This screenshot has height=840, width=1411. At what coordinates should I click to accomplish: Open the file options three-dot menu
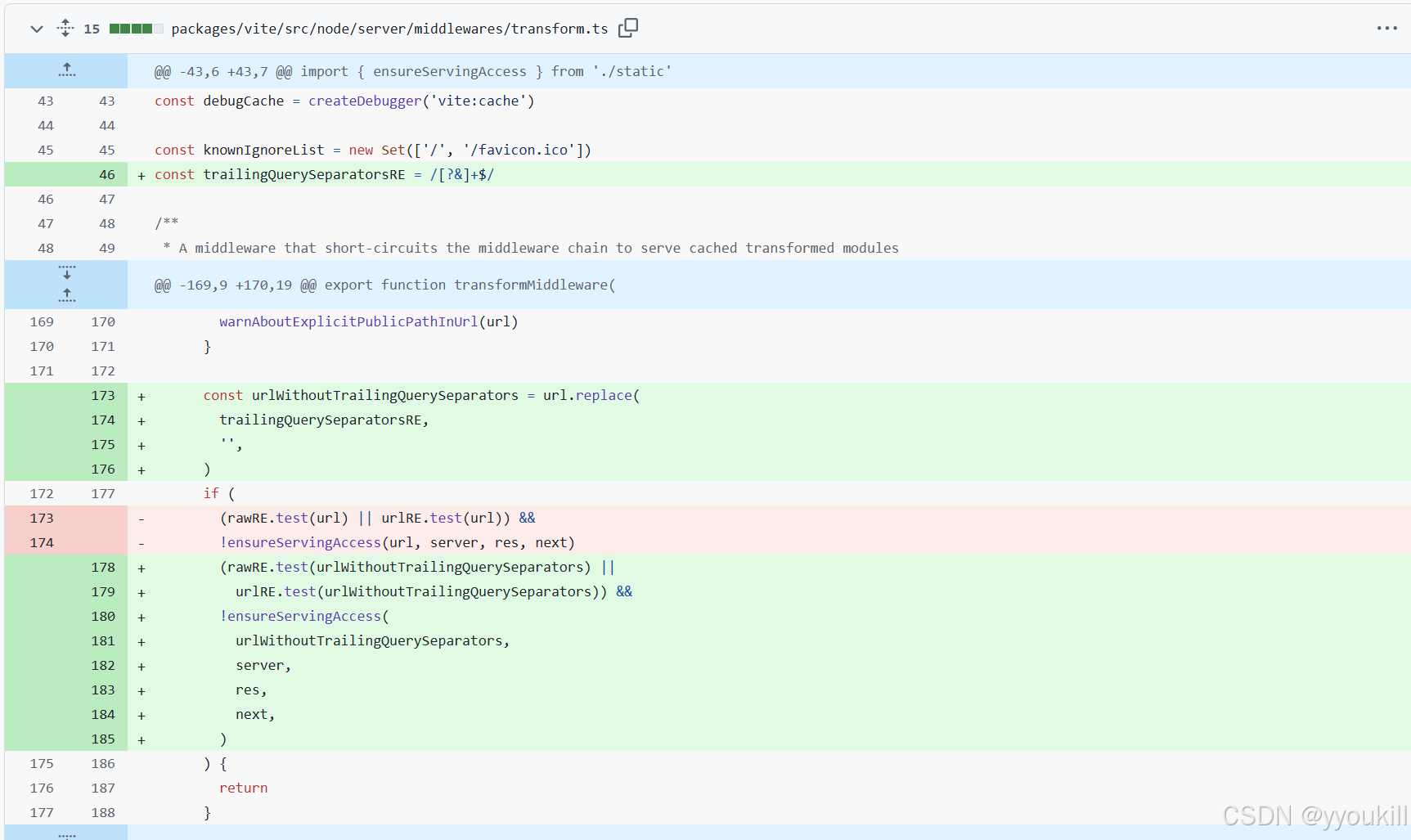tap(1386, 28)
